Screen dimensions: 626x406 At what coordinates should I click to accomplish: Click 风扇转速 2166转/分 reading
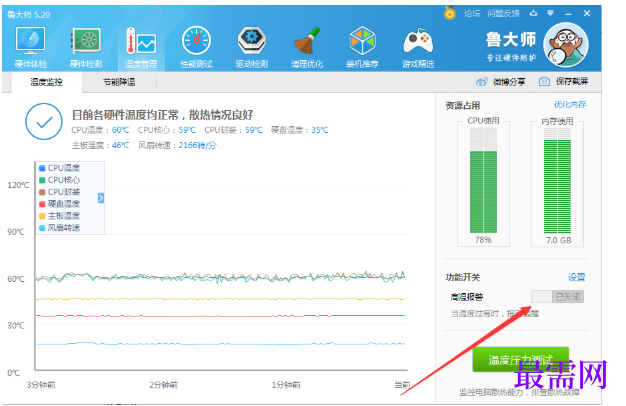(x=177, y=145)
